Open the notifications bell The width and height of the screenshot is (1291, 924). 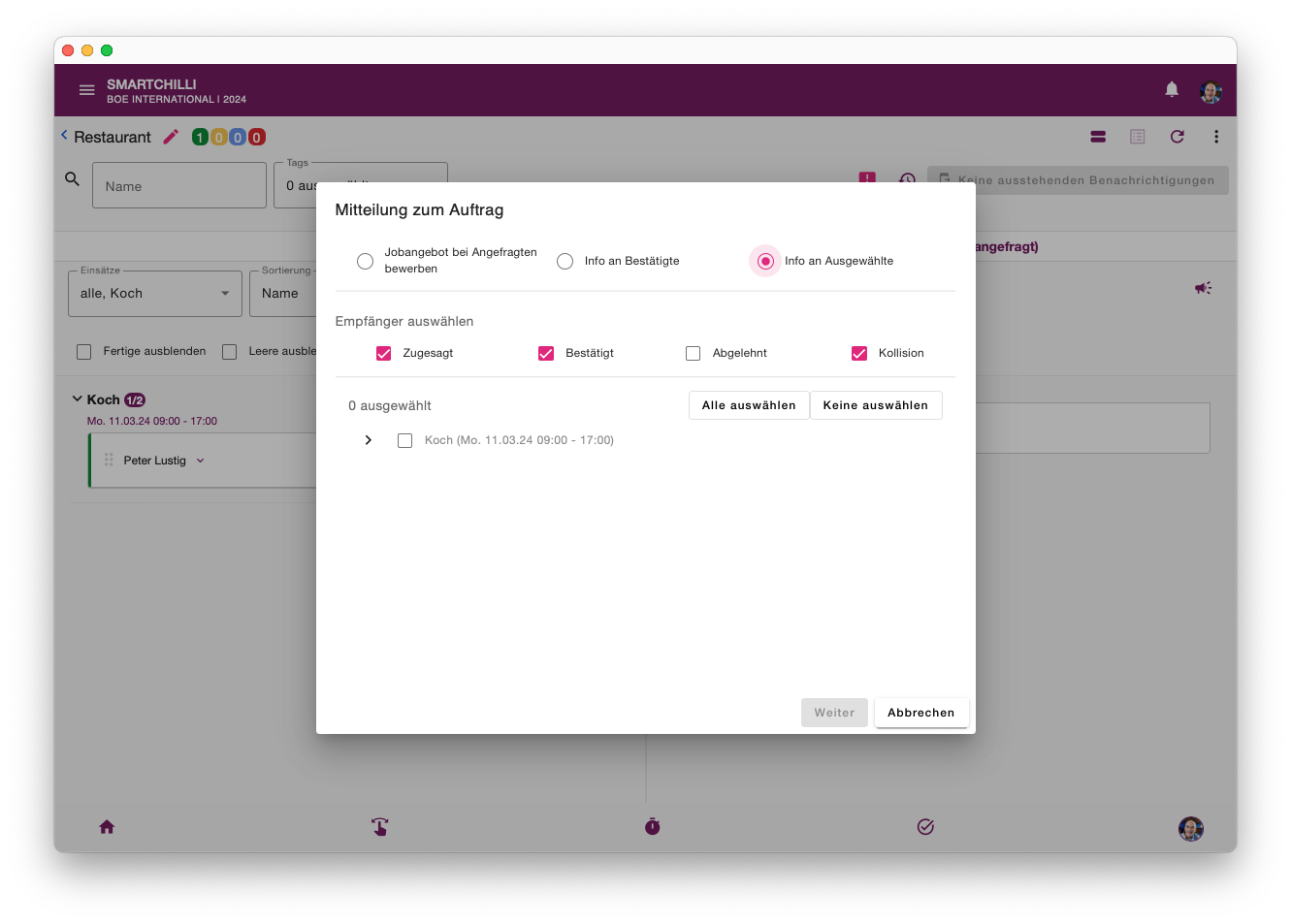[1172, 90]
